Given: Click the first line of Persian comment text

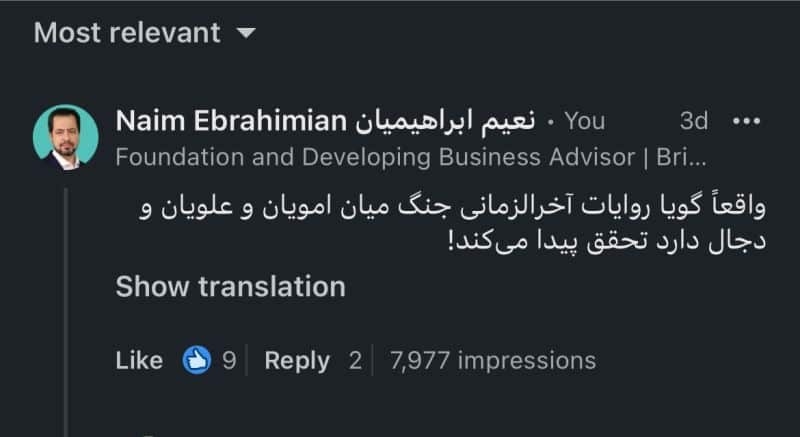Looking at the screenshot, I should coord(452,208).
